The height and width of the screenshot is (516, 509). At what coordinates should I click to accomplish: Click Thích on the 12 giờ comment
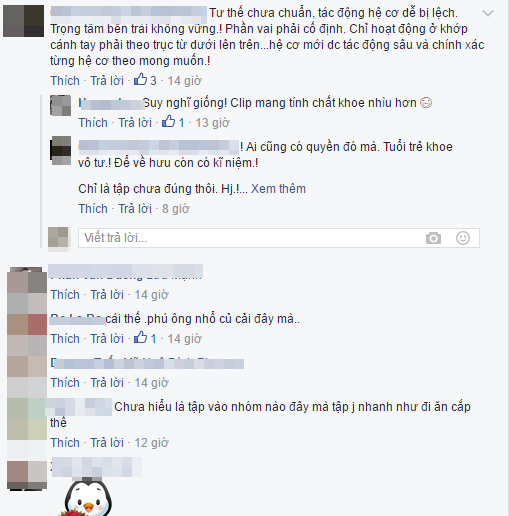65,442
